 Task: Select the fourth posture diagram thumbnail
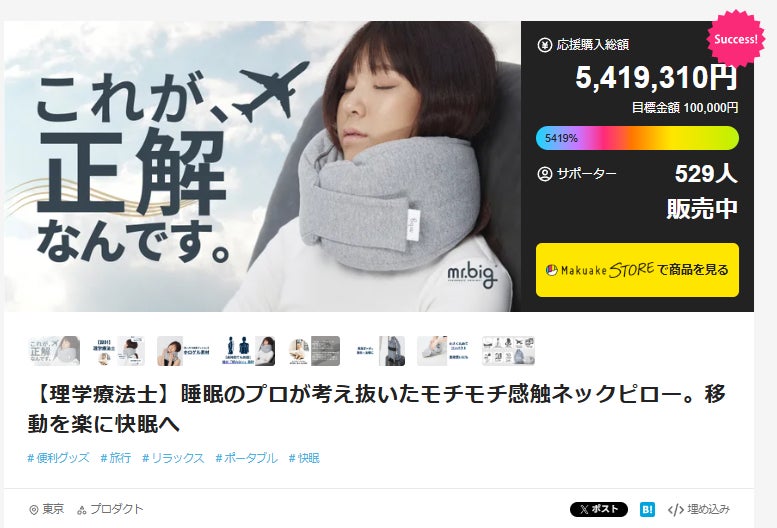[249, 351]
